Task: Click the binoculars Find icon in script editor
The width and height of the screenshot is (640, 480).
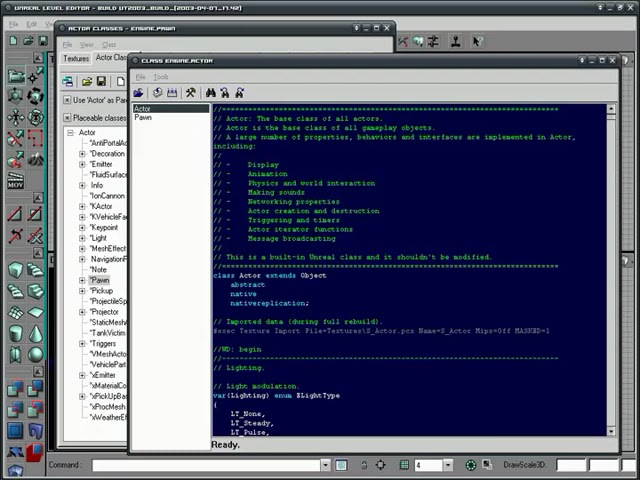Action: point(211,93)
